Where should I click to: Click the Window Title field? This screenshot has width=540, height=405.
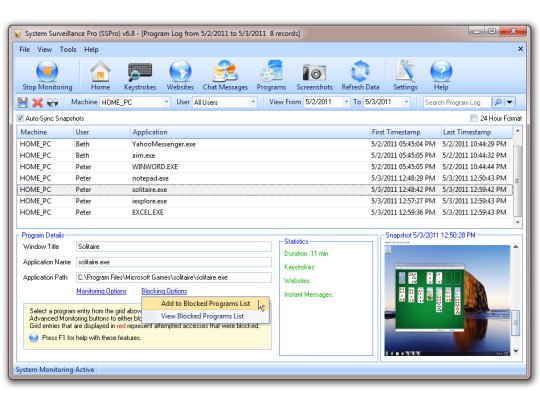click(174, 247)
